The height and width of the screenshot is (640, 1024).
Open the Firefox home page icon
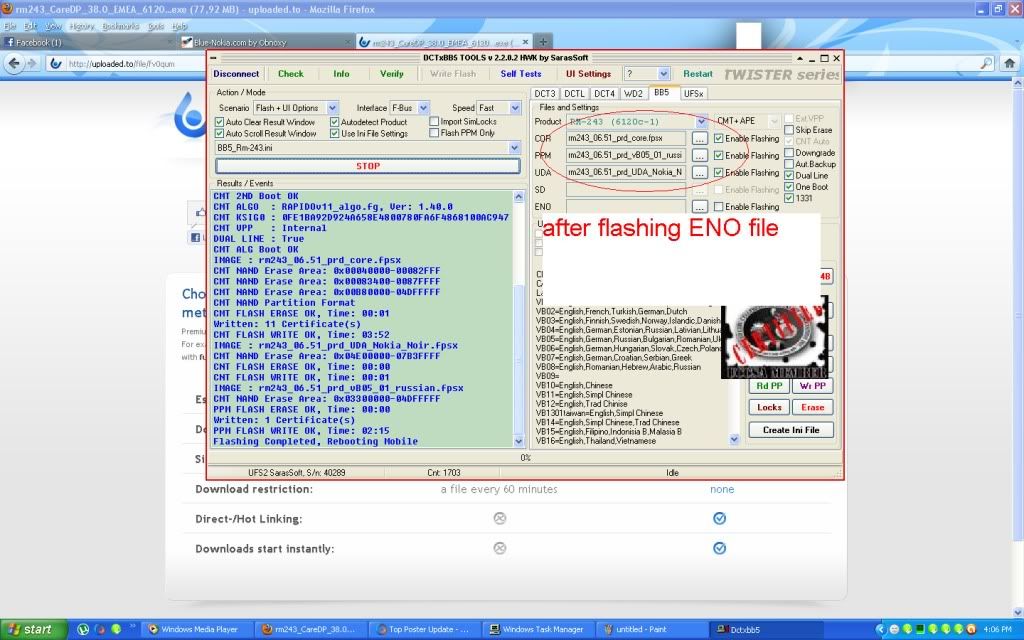point(1009,63)
